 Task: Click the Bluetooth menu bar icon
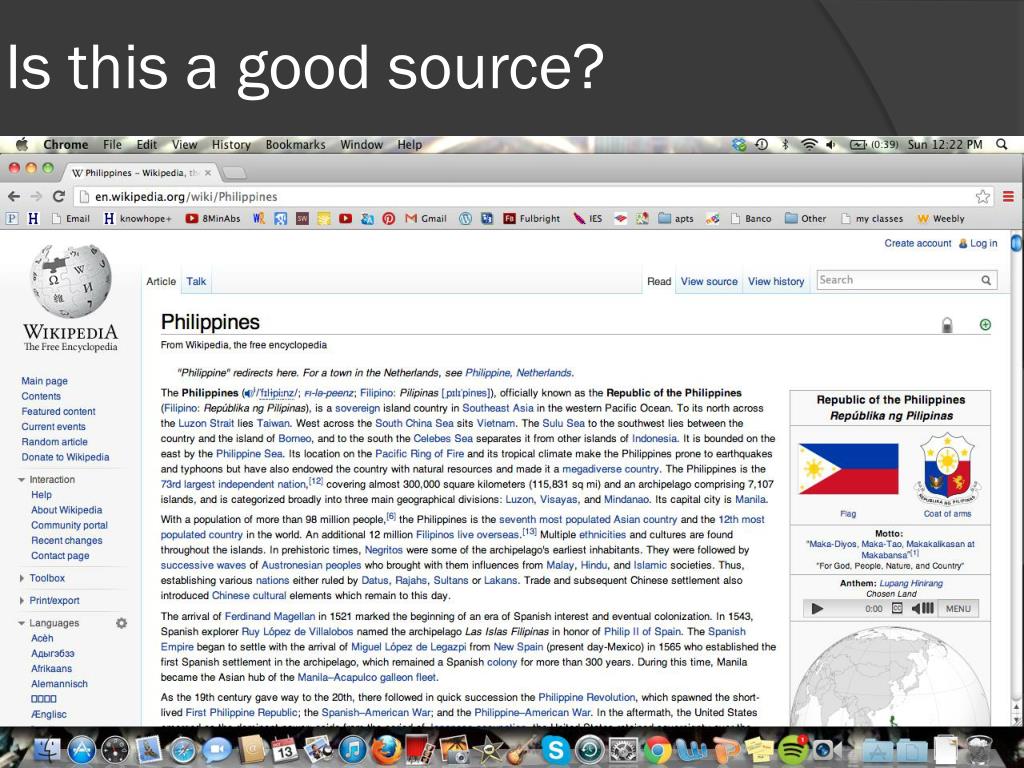785,144
